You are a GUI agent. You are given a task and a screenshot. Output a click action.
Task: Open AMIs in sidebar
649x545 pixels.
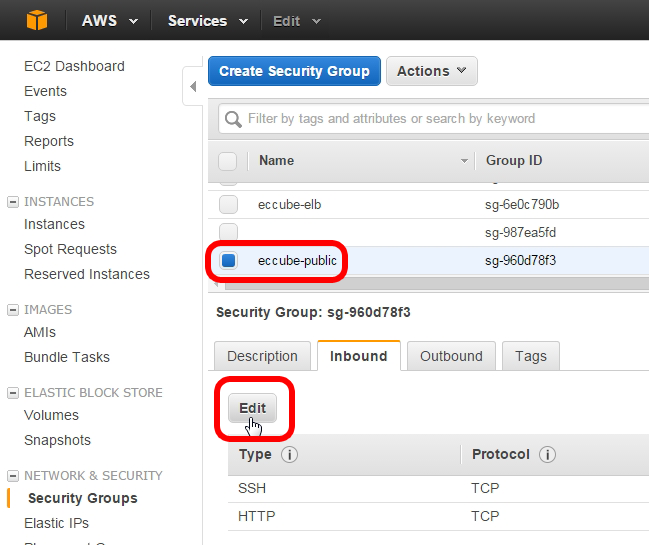(x=40, y=332)
